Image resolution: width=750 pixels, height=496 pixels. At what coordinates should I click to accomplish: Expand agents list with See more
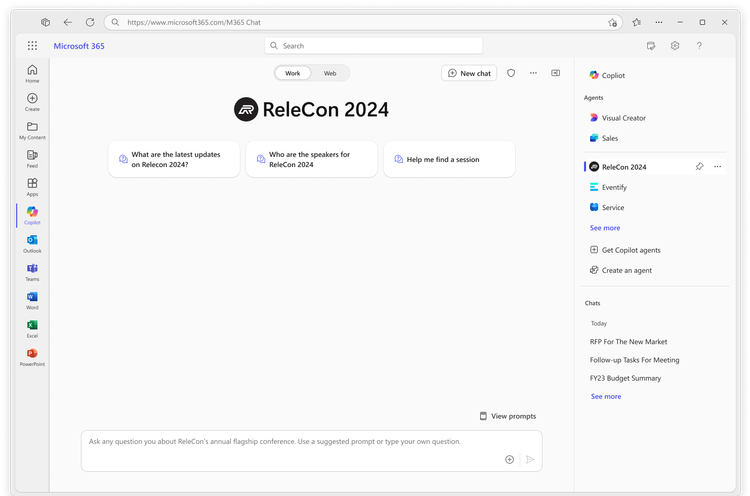(605, 228)
